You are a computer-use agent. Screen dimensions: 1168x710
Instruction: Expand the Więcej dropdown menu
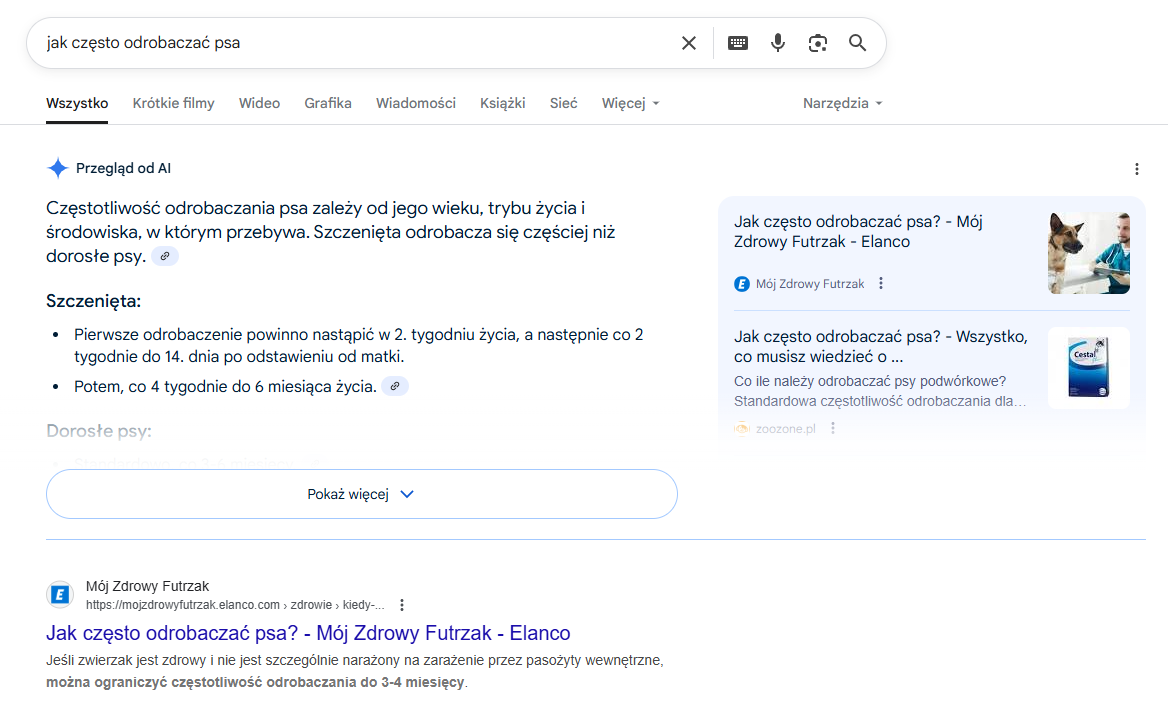point(630,103)
